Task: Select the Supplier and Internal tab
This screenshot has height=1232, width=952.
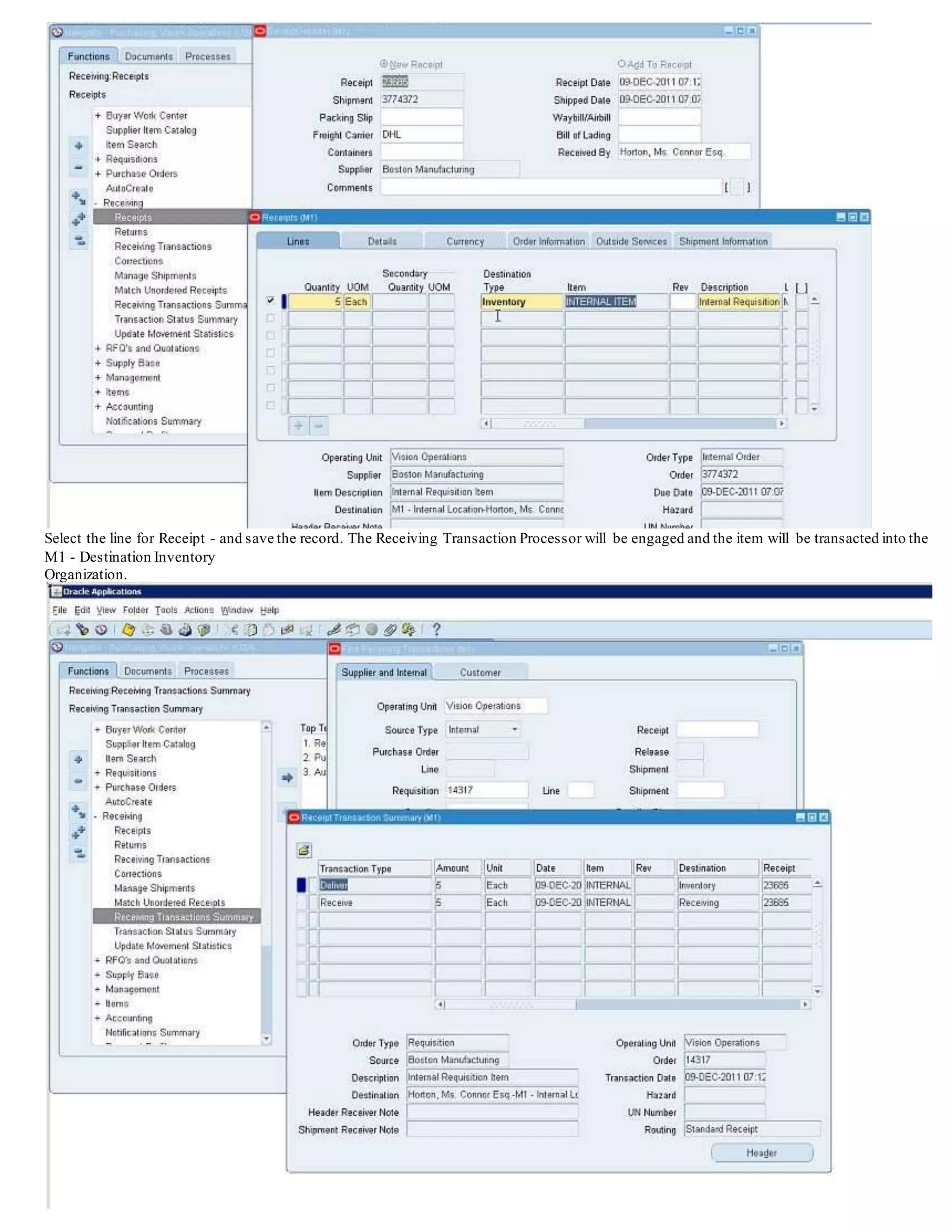Action: [384, 672]
